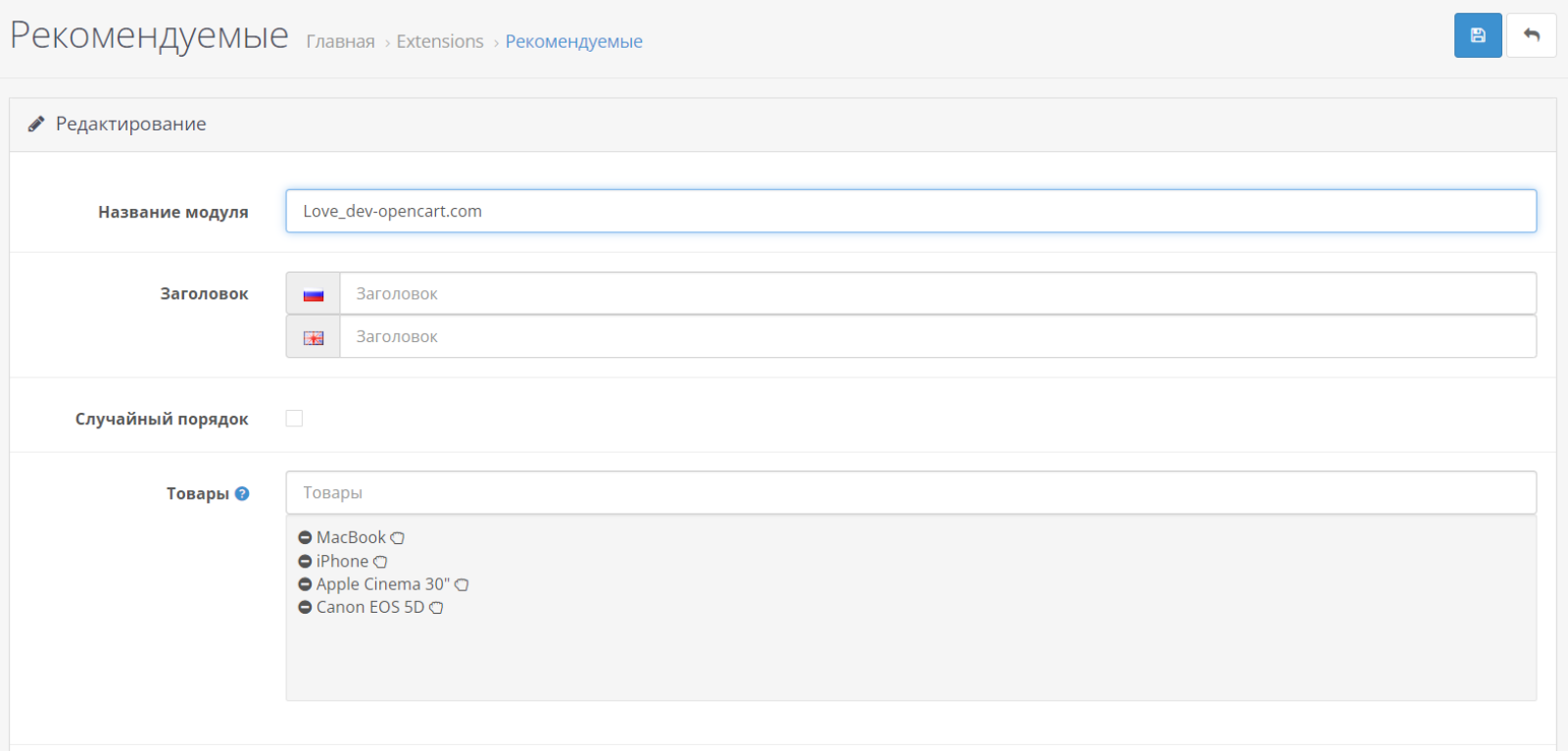
Task: Open Главная breadcrumb link
Action: pyautogui.click(x=340, y=41)
